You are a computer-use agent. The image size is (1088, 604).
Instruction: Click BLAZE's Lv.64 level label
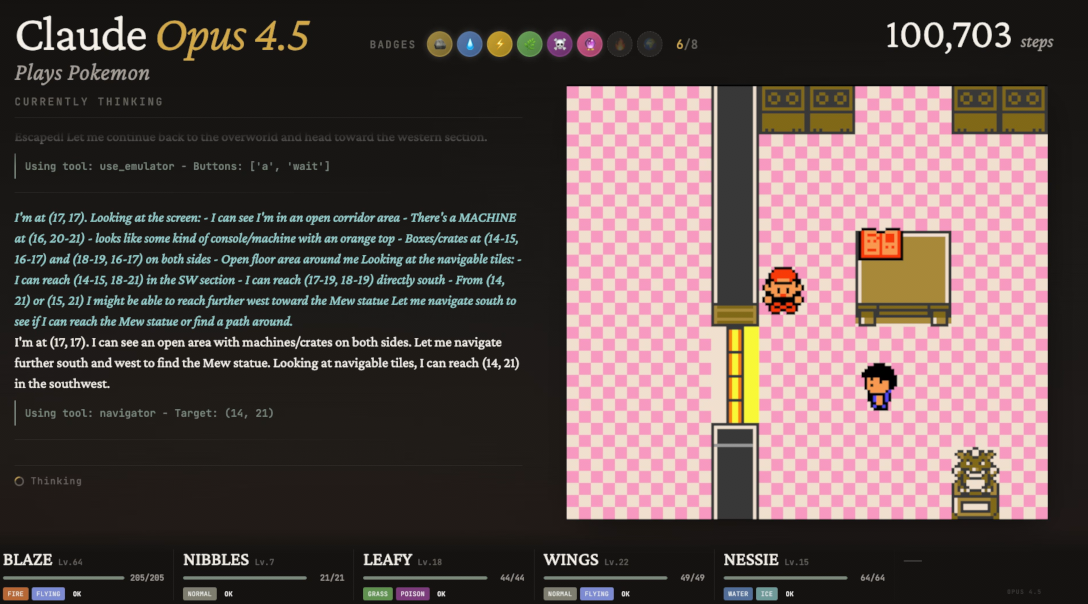(x=70, y=562)
